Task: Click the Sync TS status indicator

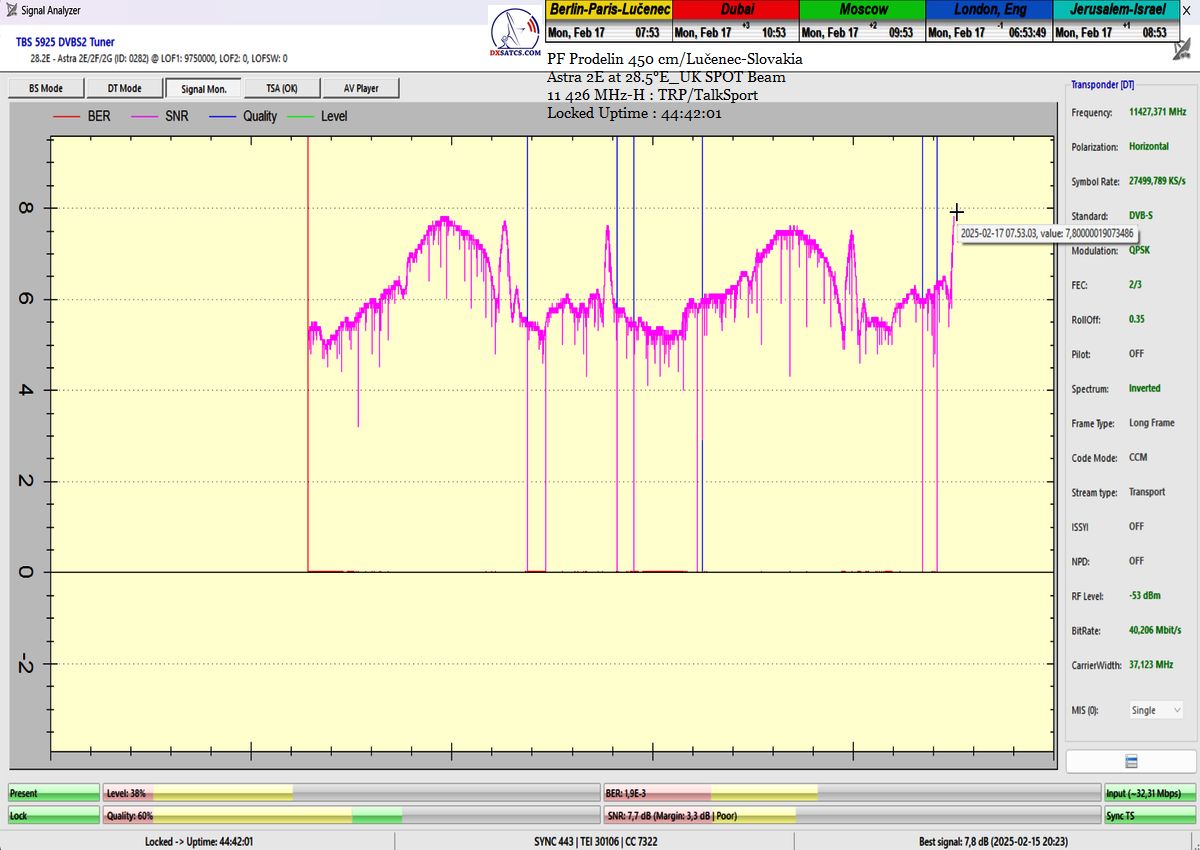Action: click(1150, 816)
